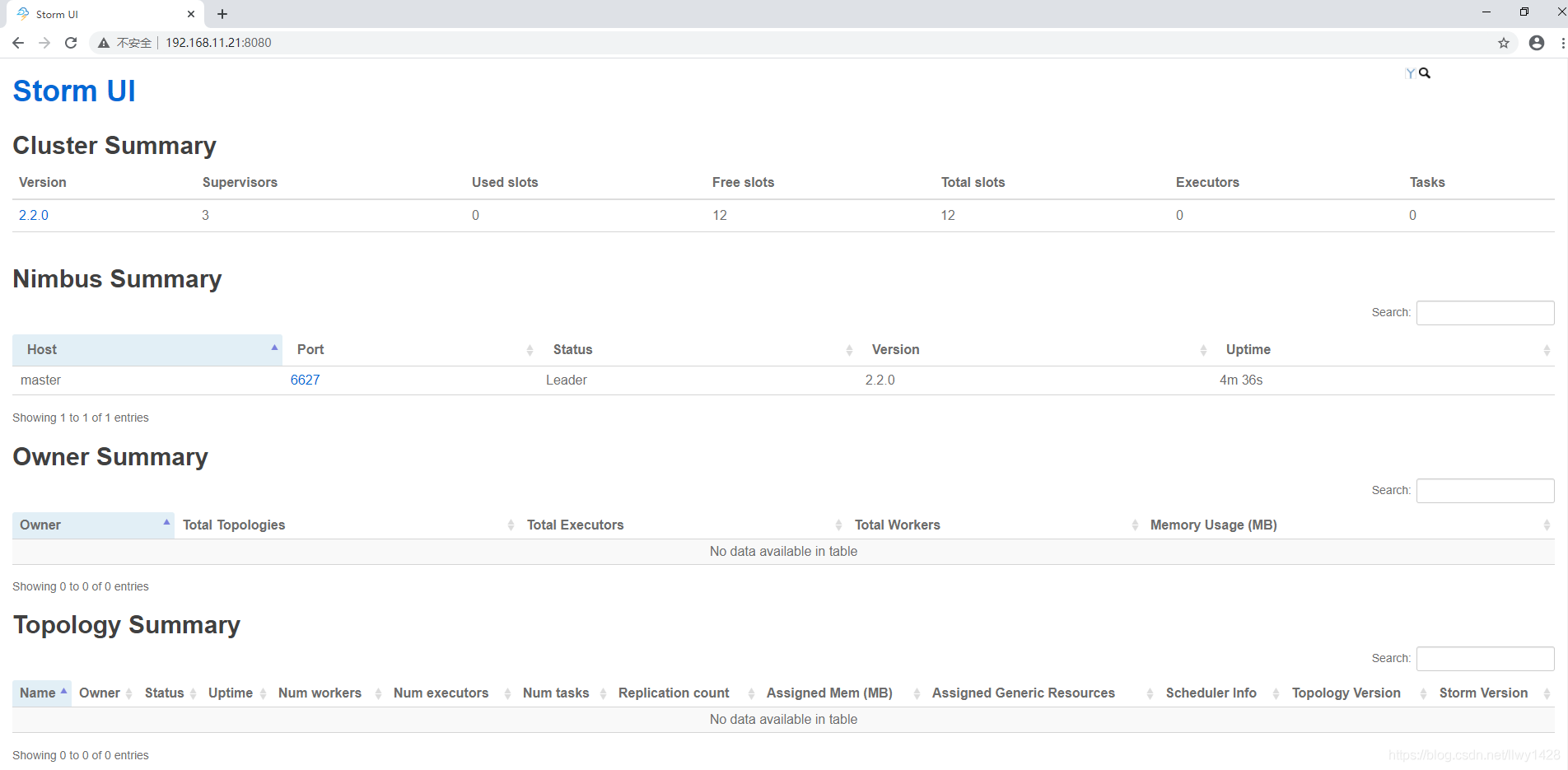Sort by Assigned Generic Resources column
The height and width of the screenshot is (770, 1568).
(1042, 693)
